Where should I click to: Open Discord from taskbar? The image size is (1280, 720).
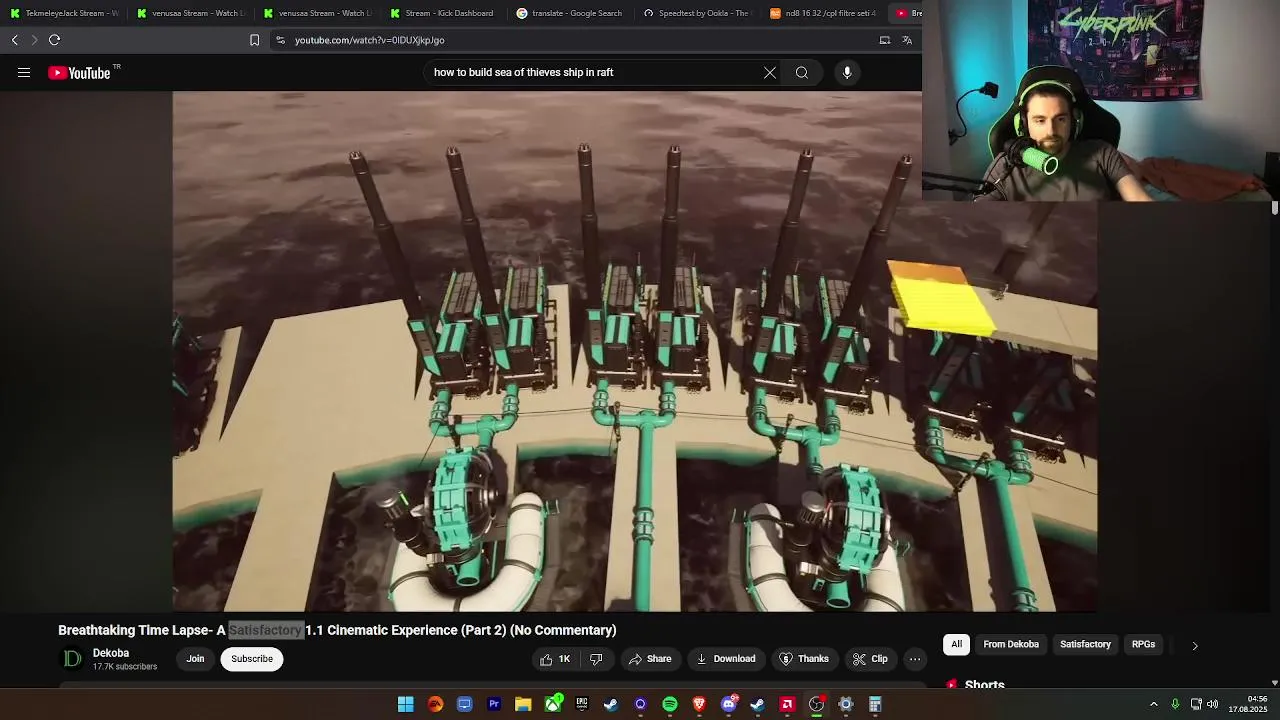729,704
